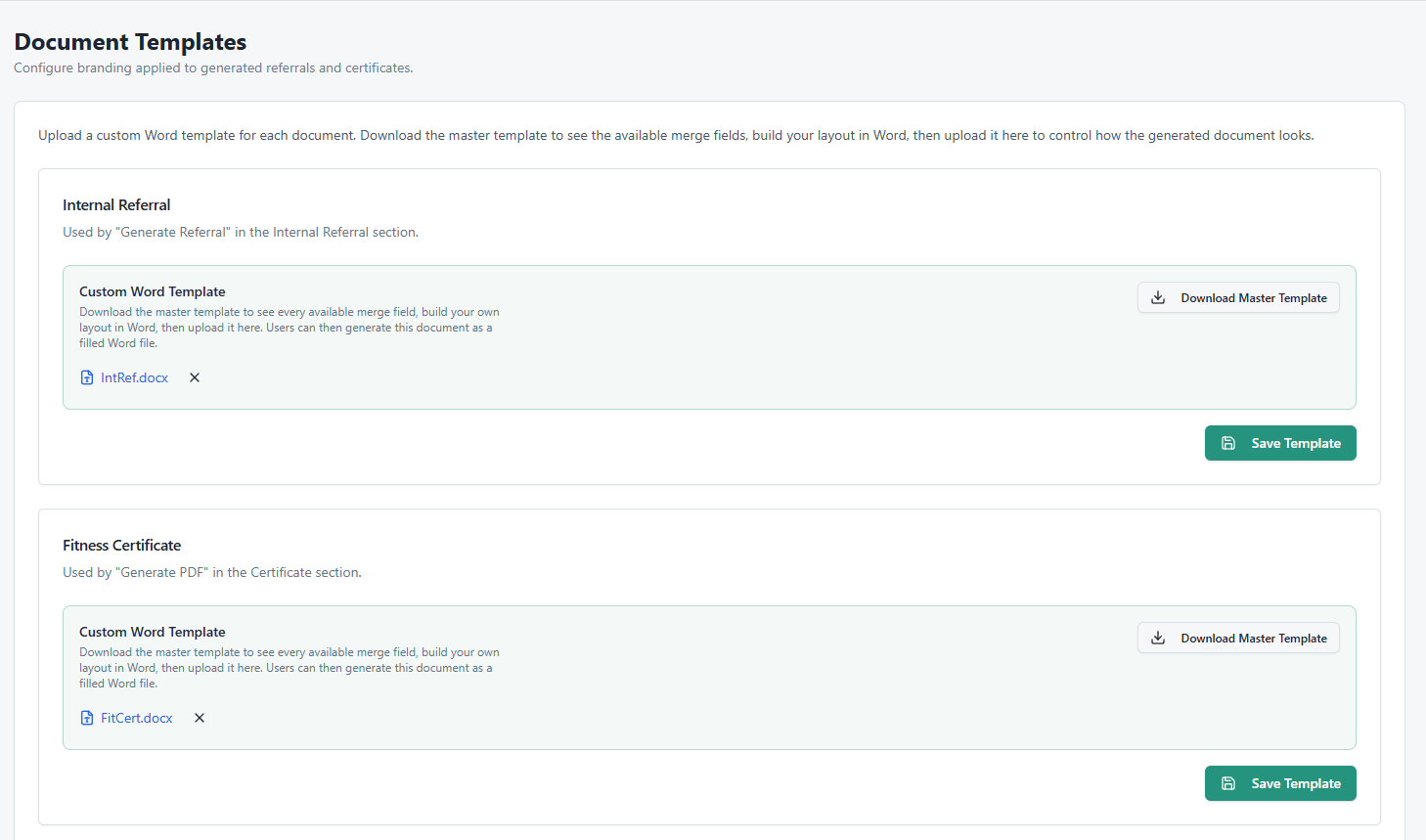This screenshot has width=1426, height=840.
Task: Click the download icon in Internal Referral section
Action: [1158, 297]
